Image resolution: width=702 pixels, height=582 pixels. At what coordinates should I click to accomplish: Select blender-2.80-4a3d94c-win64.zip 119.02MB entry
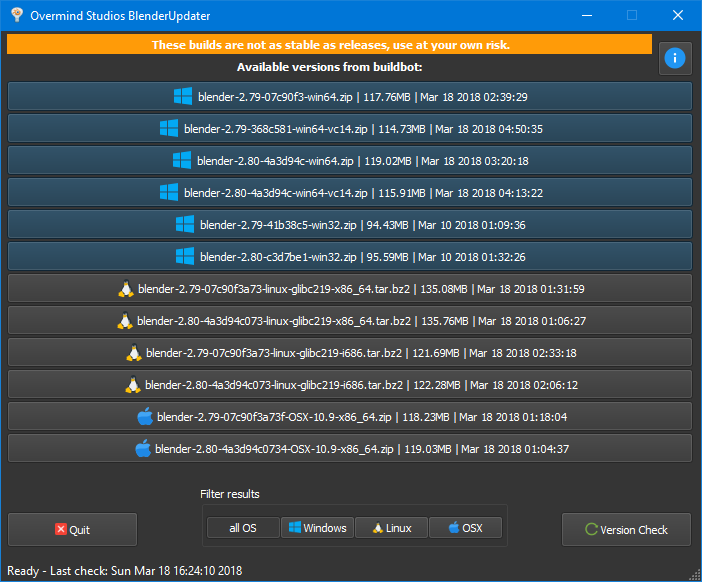(350, 160)
